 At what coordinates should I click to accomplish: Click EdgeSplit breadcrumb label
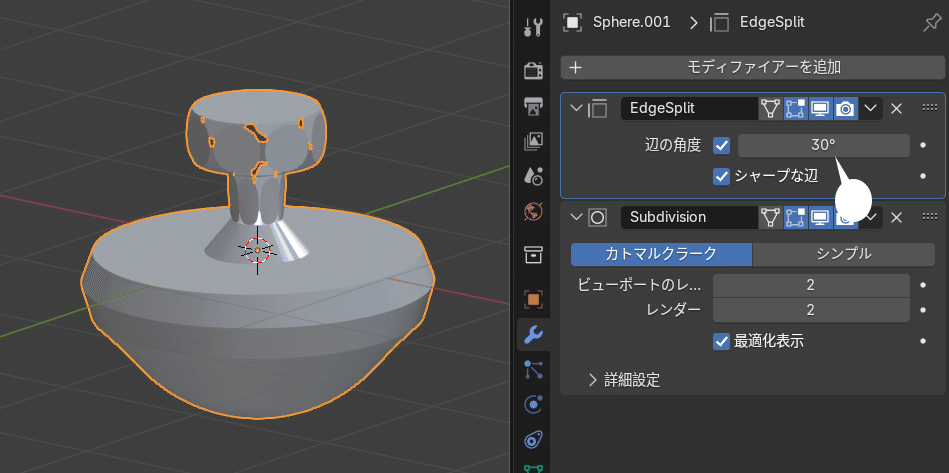coord(772,23)
